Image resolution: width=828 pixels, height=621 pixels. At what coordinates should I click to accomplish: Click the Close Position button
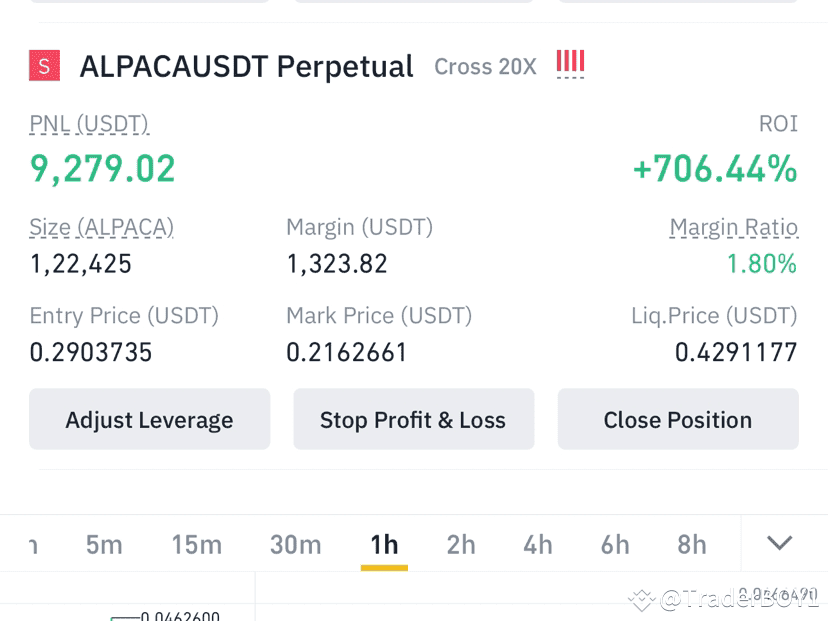click(678, 419)
